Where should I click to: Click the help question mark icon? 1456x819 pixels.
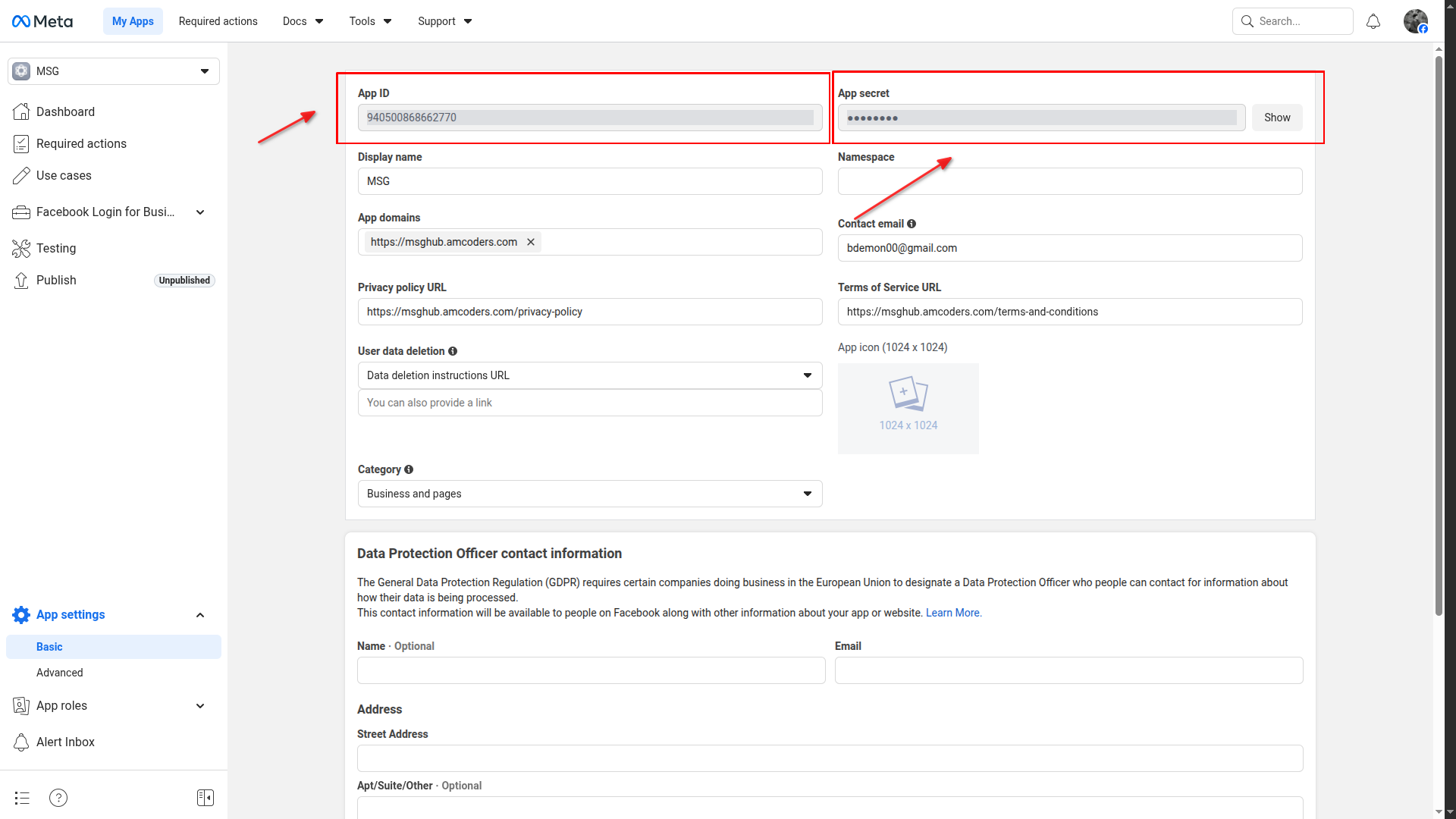pyautogui.click(x=58, y=798)
